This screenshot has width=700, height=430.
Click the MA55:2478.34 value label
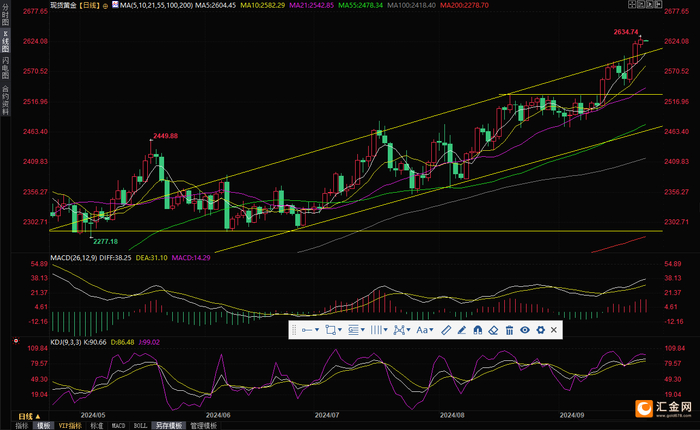(x=360, y=5)
